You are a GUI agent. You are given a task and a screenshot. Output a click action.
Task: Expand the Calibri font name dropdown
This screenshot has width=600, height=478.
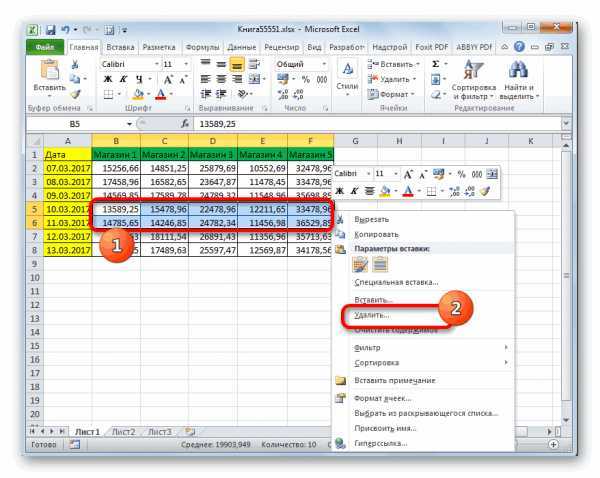tap(157, 64)
